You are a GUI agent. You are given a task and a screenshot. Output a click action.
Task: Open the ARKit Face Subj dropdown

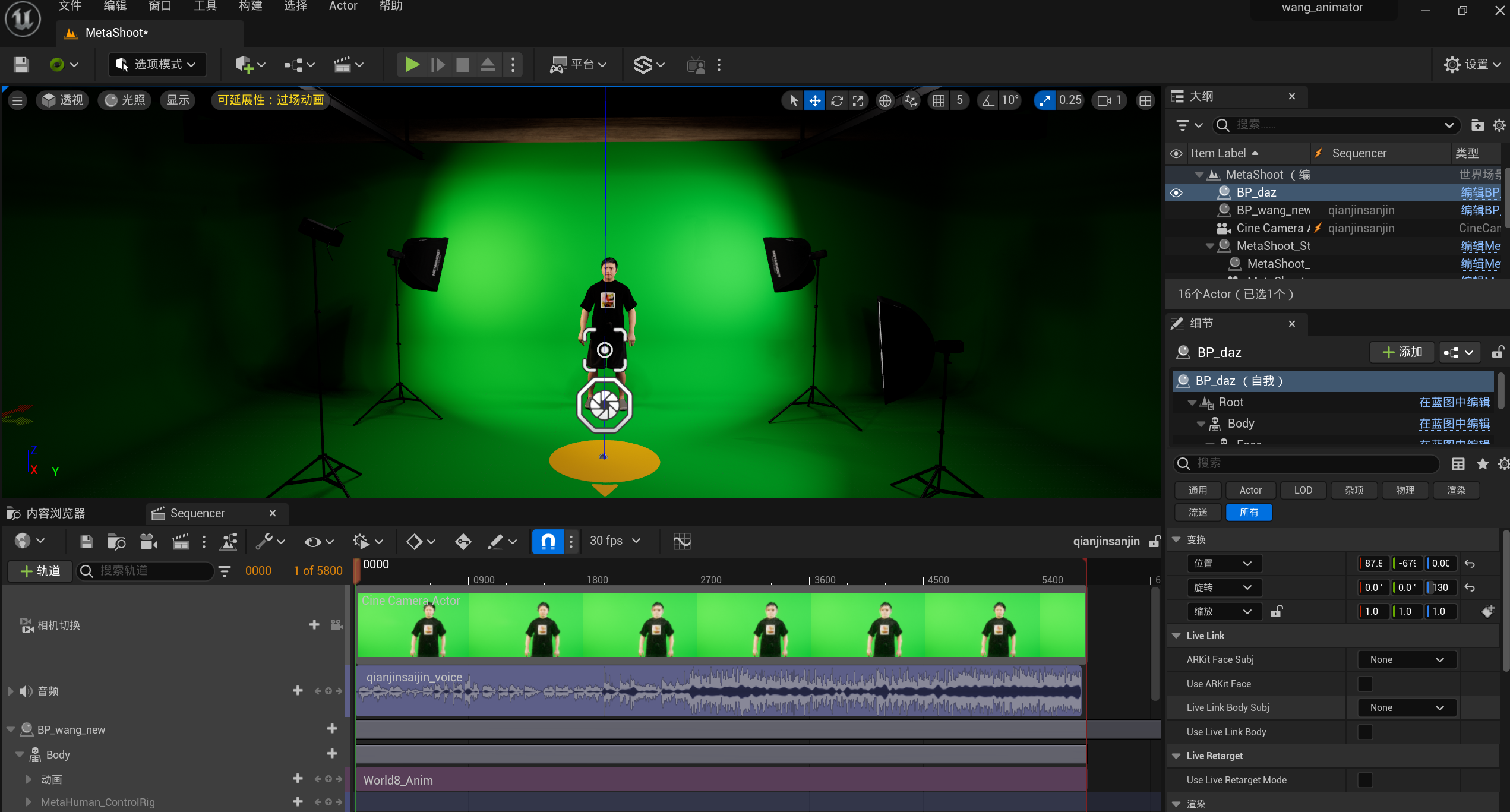(1406, 659)
